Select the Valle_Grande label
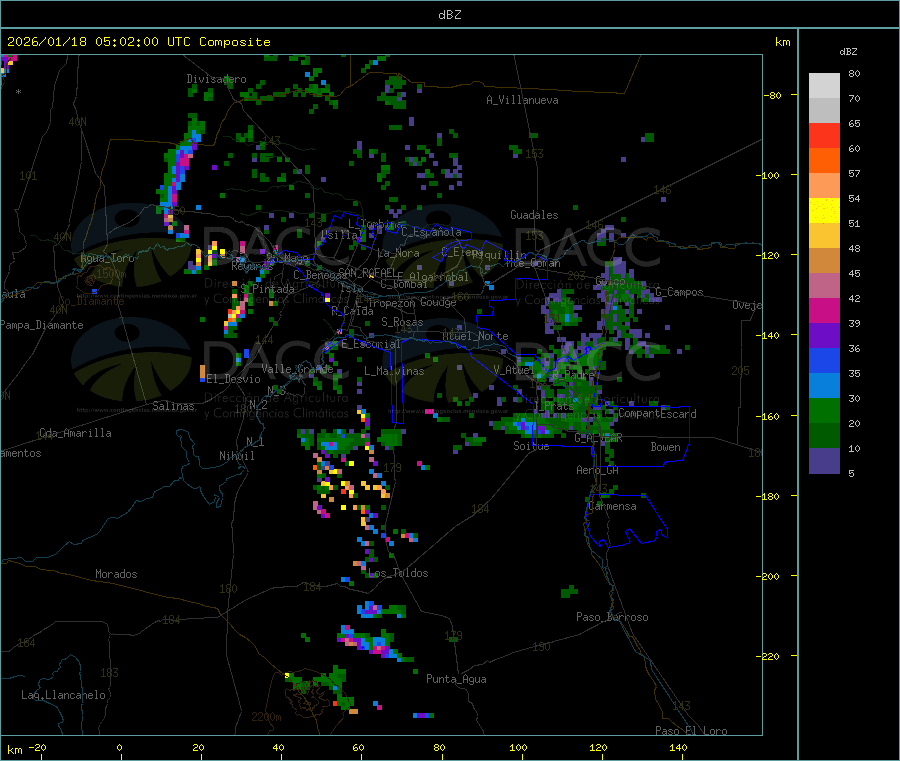 pos(297,369)
